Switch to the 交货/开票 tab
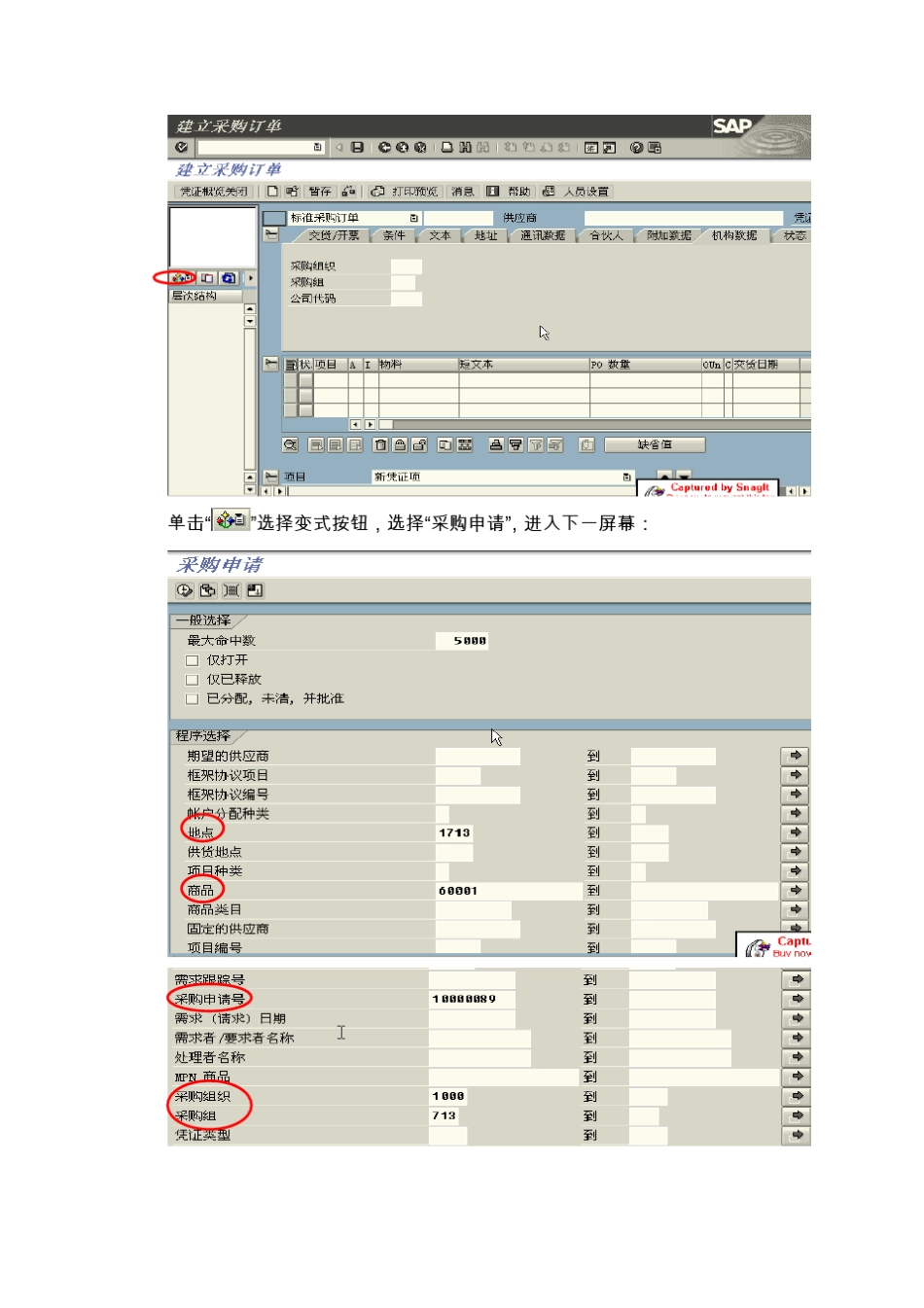The image size is (924, 1308). [334, 235]
